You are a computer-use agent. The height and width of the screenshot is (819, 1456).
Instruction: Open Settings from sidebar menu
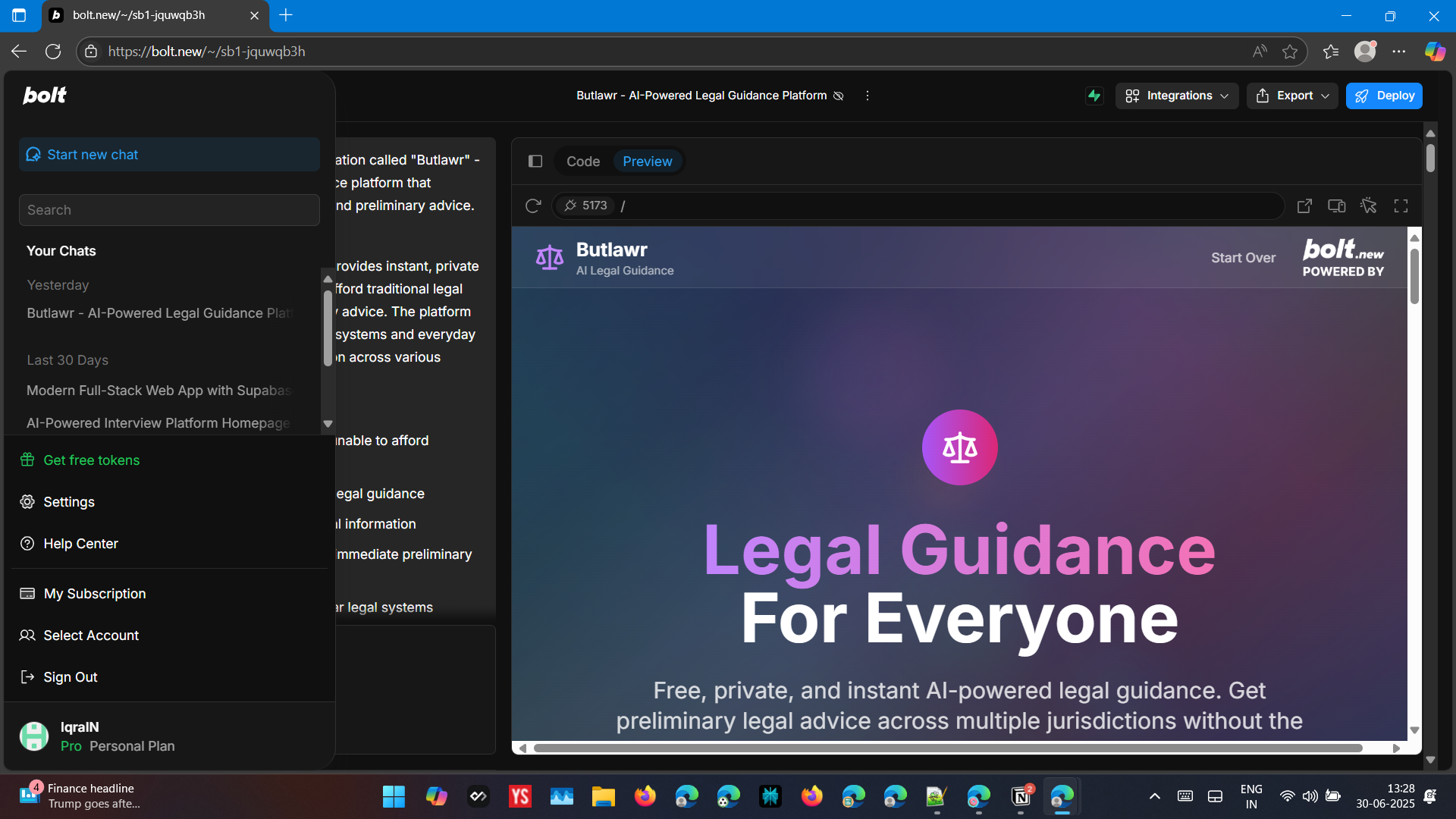tap(69, 502)
